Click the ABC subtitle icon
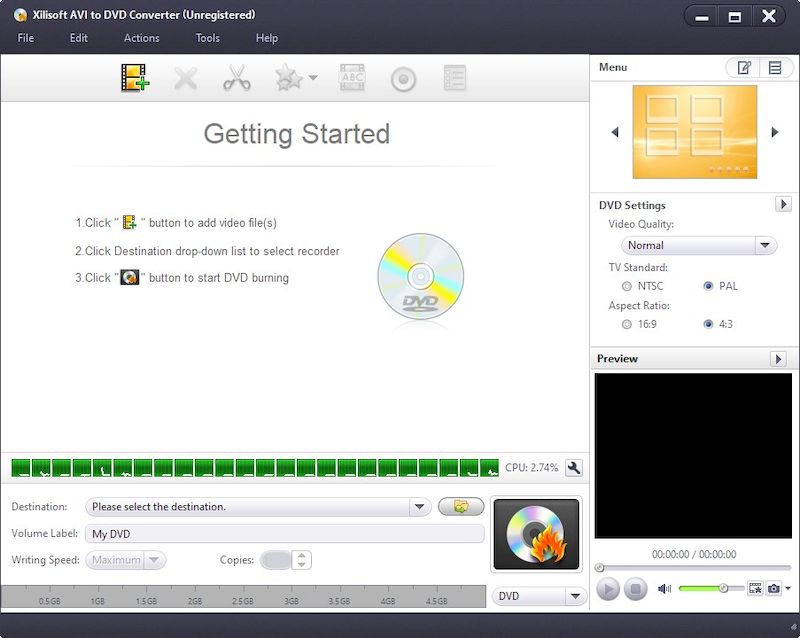Viewport: 800px width, 638px height. tap(352, 79)
